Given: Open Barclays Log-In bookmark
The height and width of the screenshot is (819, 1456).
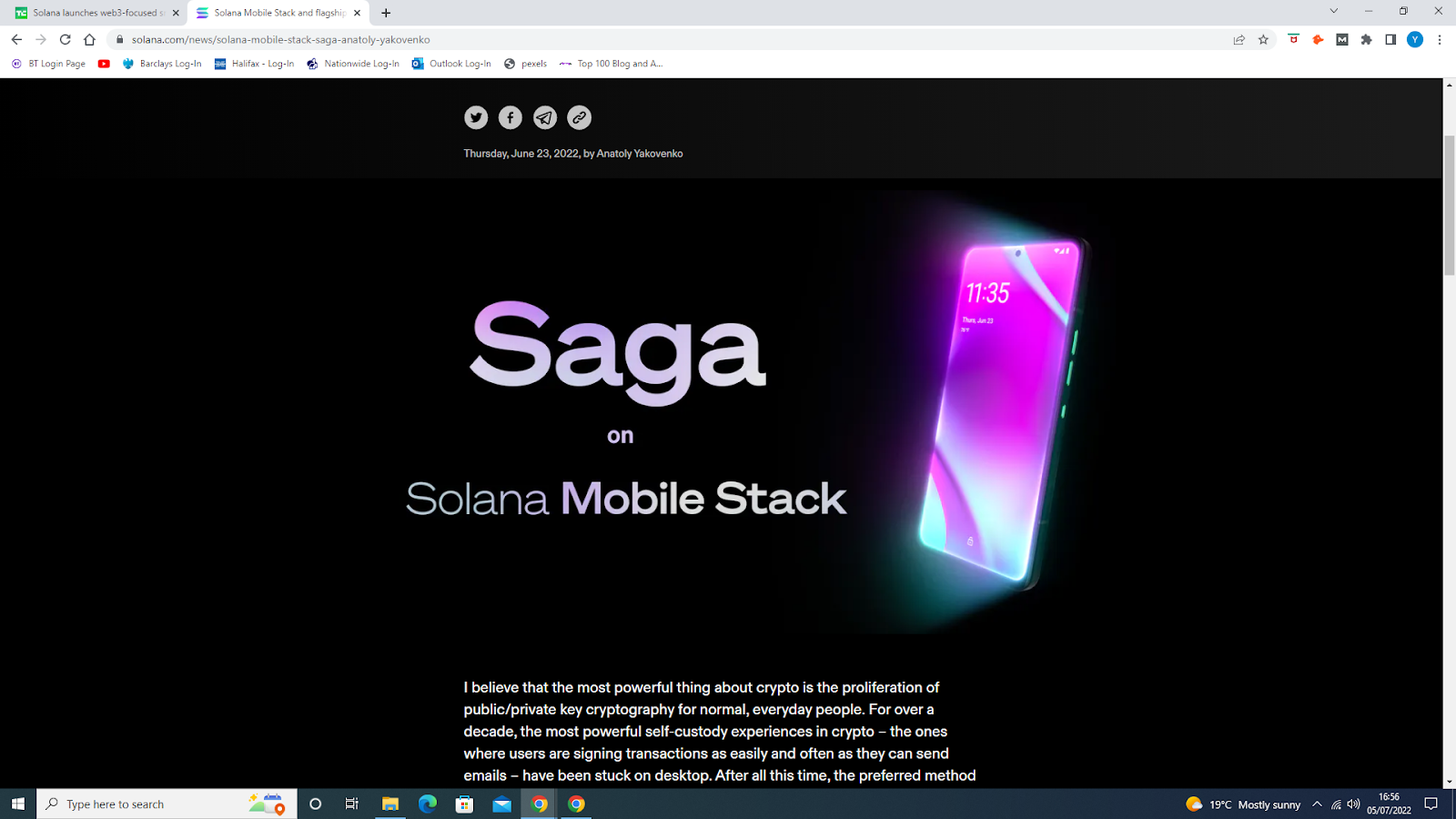Looking at the screenshot, I should pos(162,64).
